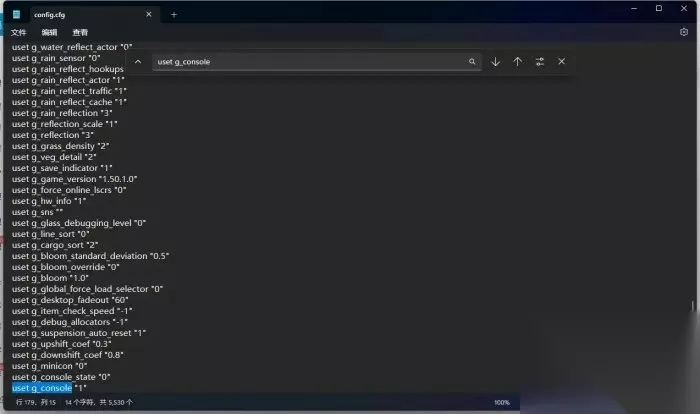Click the vertical scrollbar thumb
The width and height of the screenshot is (700, 414).
692,306
